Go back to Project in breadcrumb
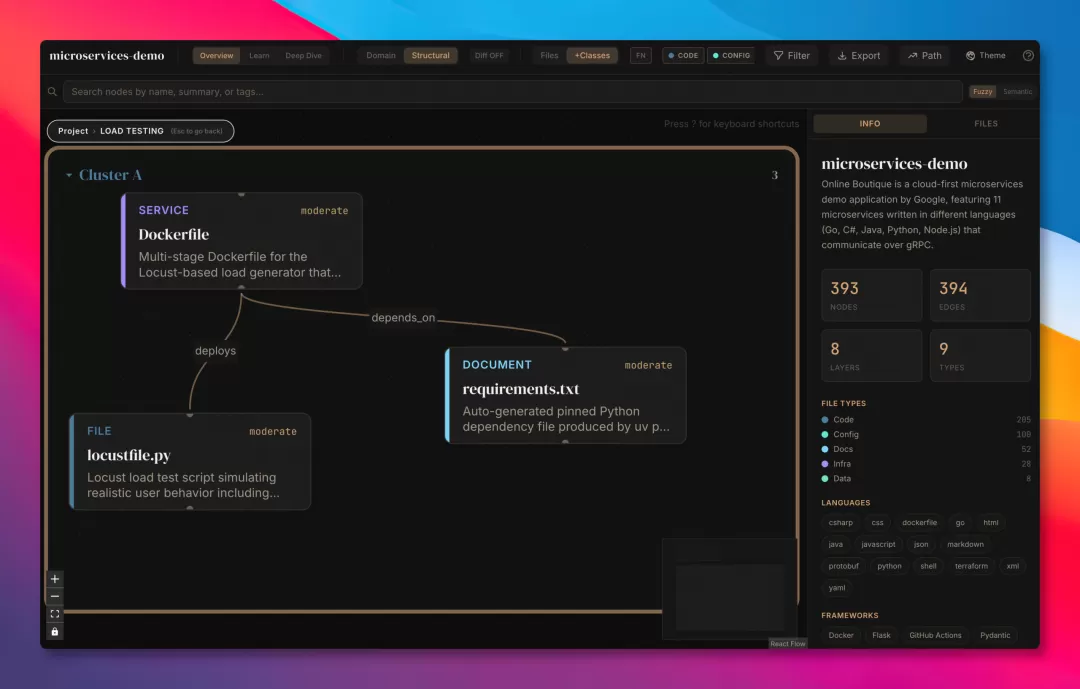The width and height of the screenshot is (1080, 689). pos(73,131)
